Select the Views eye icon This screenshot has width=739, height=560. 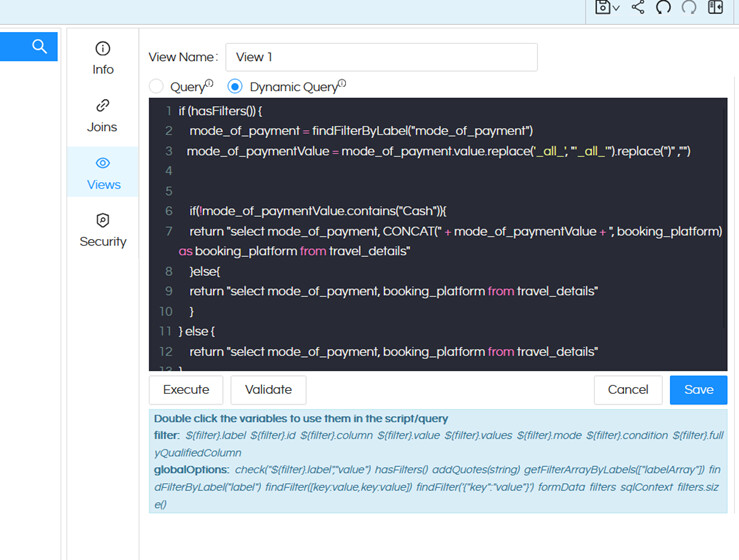103,163
